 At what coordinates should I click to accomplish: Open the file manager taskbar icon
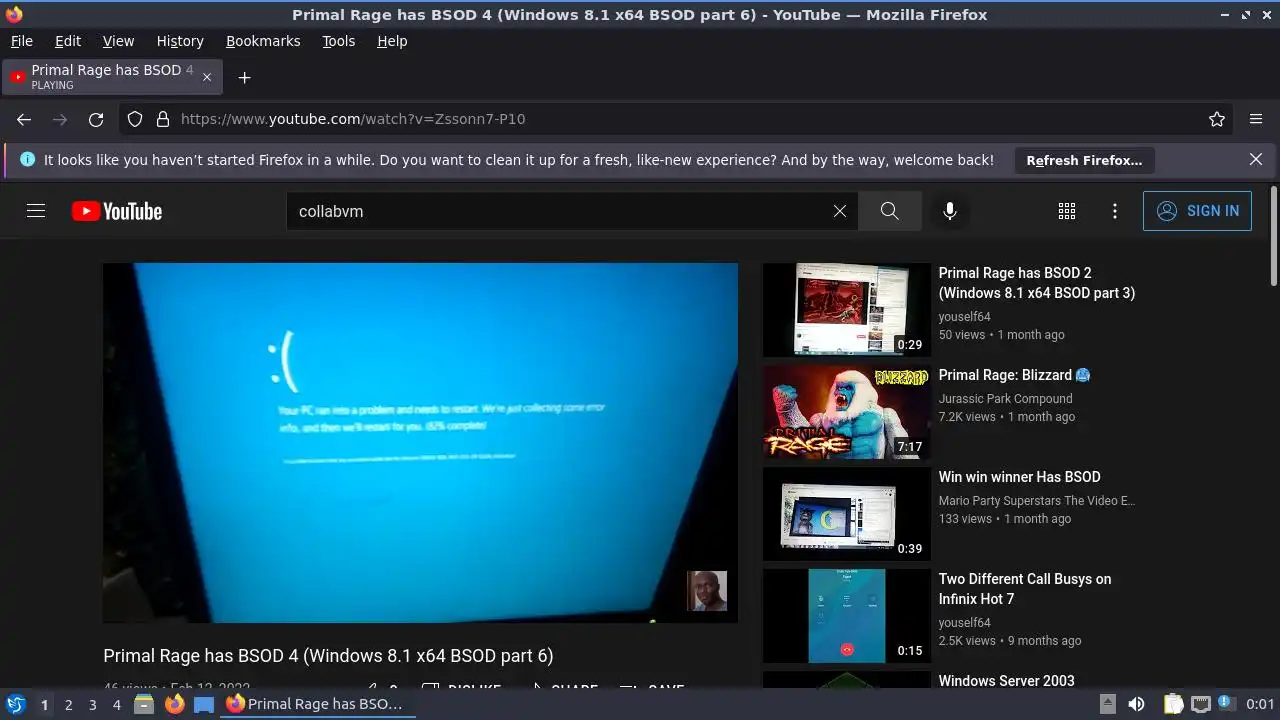tap(144, 704)
